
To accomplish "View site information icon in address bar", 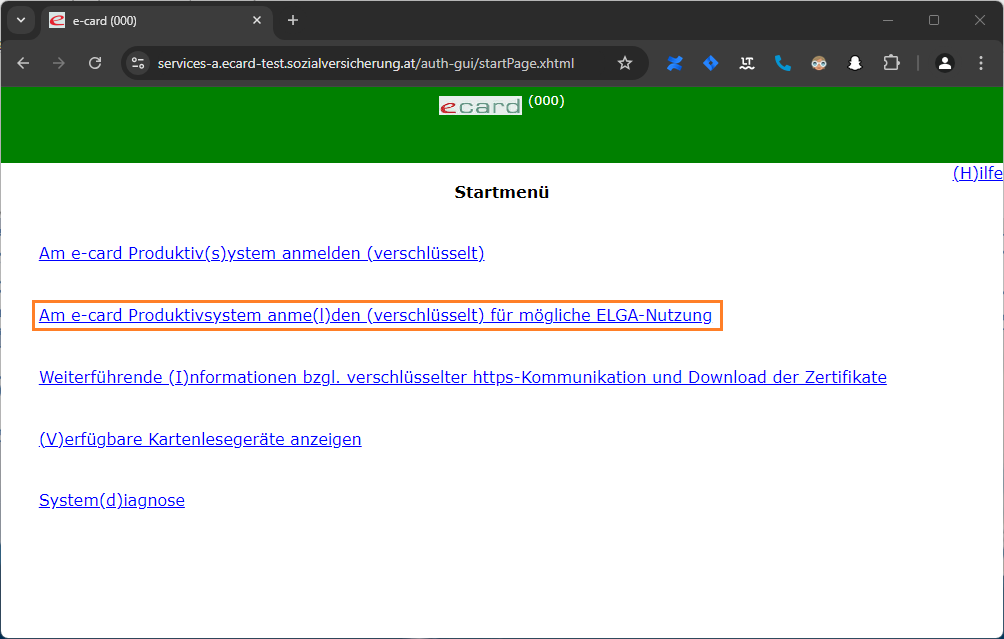I will (x=138, y=63).
